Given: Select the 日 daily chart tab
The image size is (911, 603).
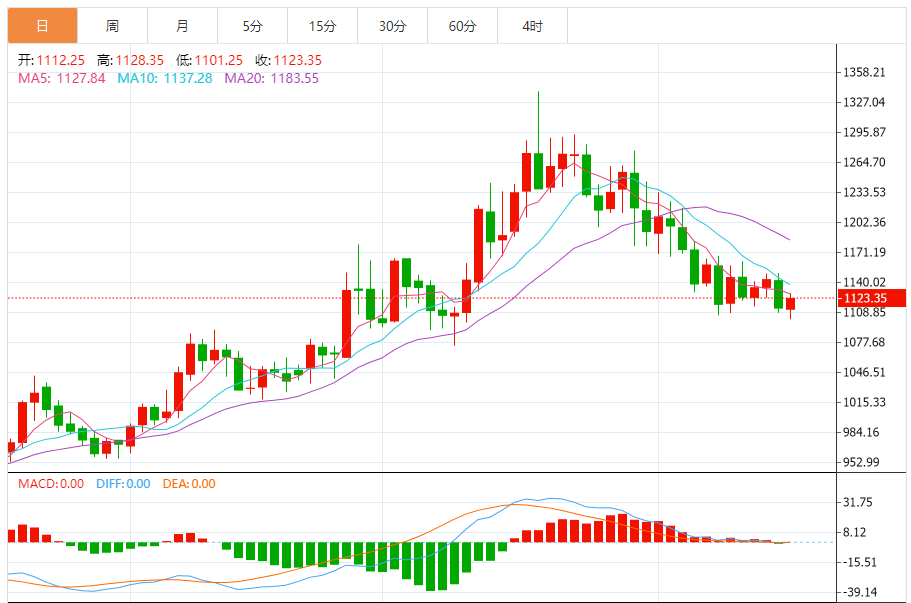Looking at the screenshot, I should 42,26.
